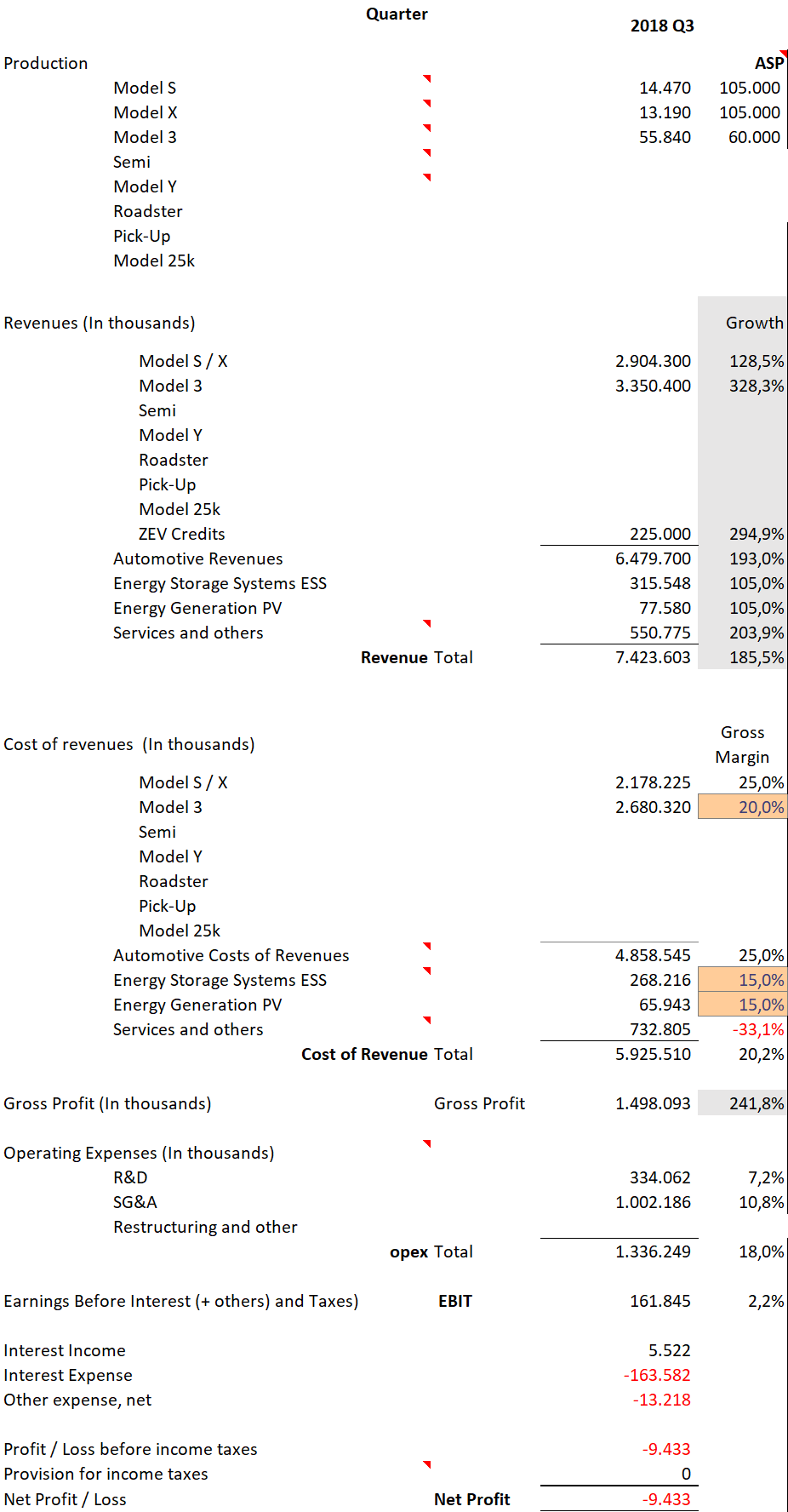788x1512 pixels.
Task: Select the 'Roadster' production row label
Action: pos(148,211)
